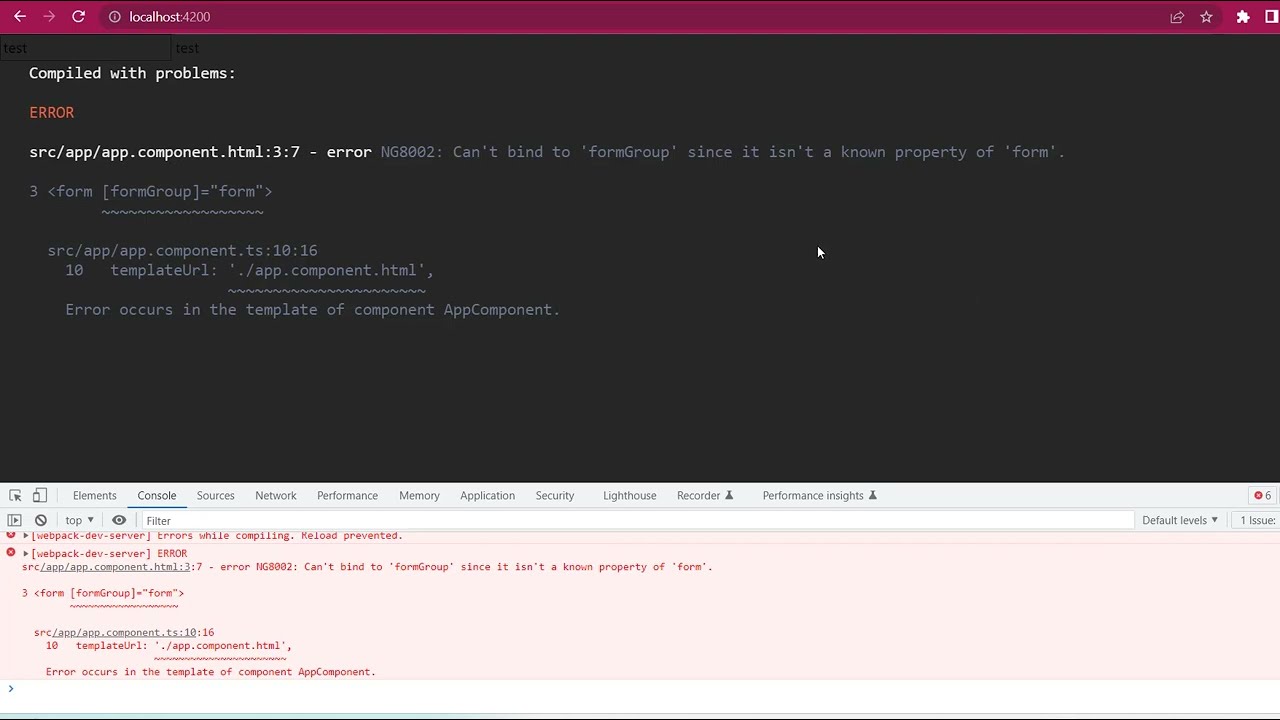Click the 'Compiled with problems:' heading

click(132, 73)
